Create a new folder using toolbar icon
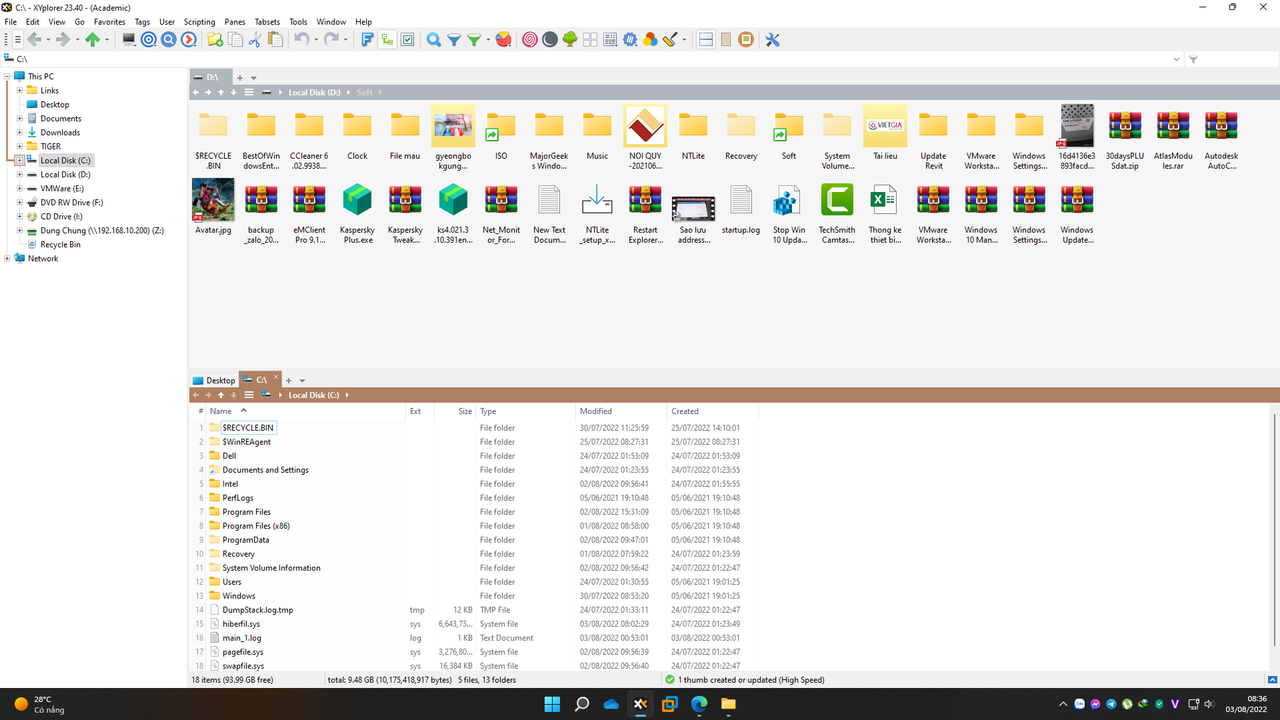The height and width of the screenshot is (720, 1280). [214, 39]
